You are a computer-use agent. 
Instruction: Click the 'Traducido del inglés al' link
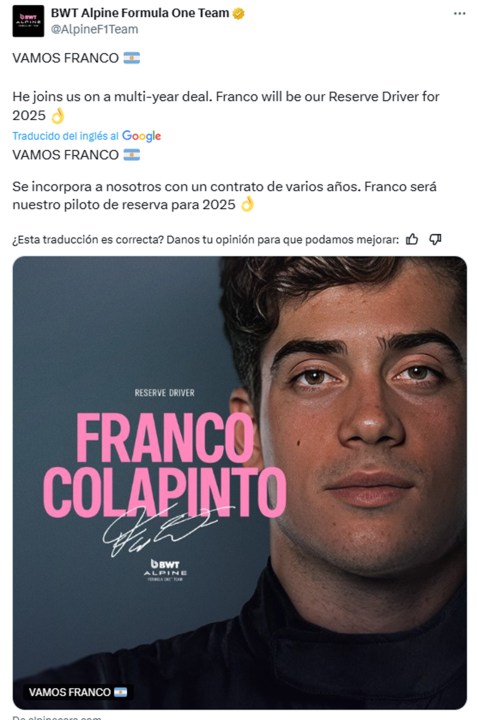click(x=65, y=136)
